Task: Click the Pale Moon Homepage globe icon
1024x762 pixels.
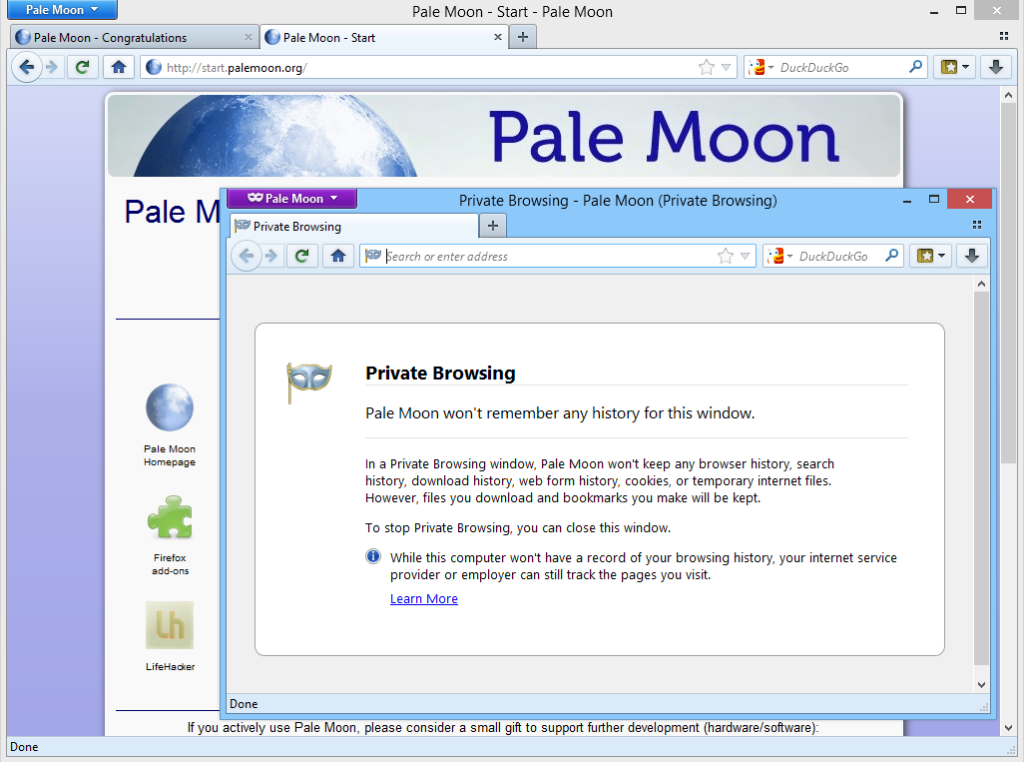Action: coord(169,407)
